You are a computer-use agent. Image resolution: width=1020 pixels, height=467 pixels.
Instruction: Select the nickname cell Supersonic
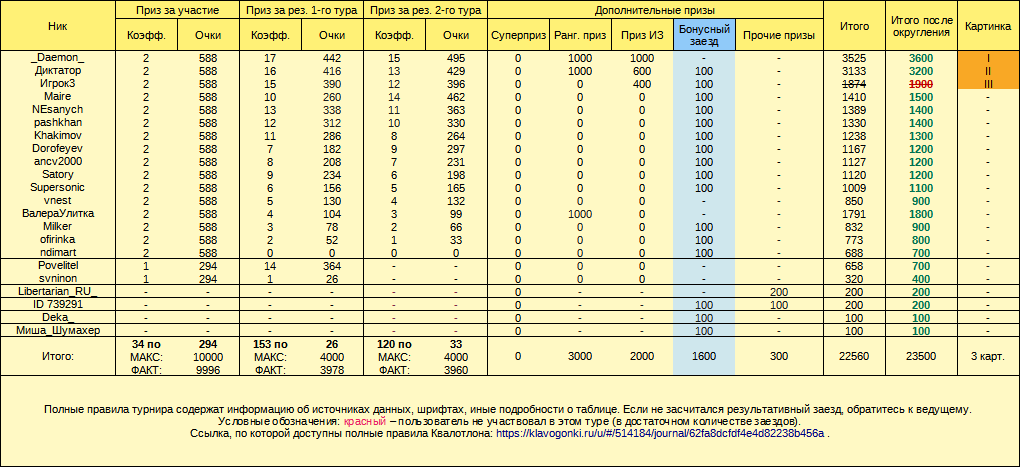[x=57, y=187]
